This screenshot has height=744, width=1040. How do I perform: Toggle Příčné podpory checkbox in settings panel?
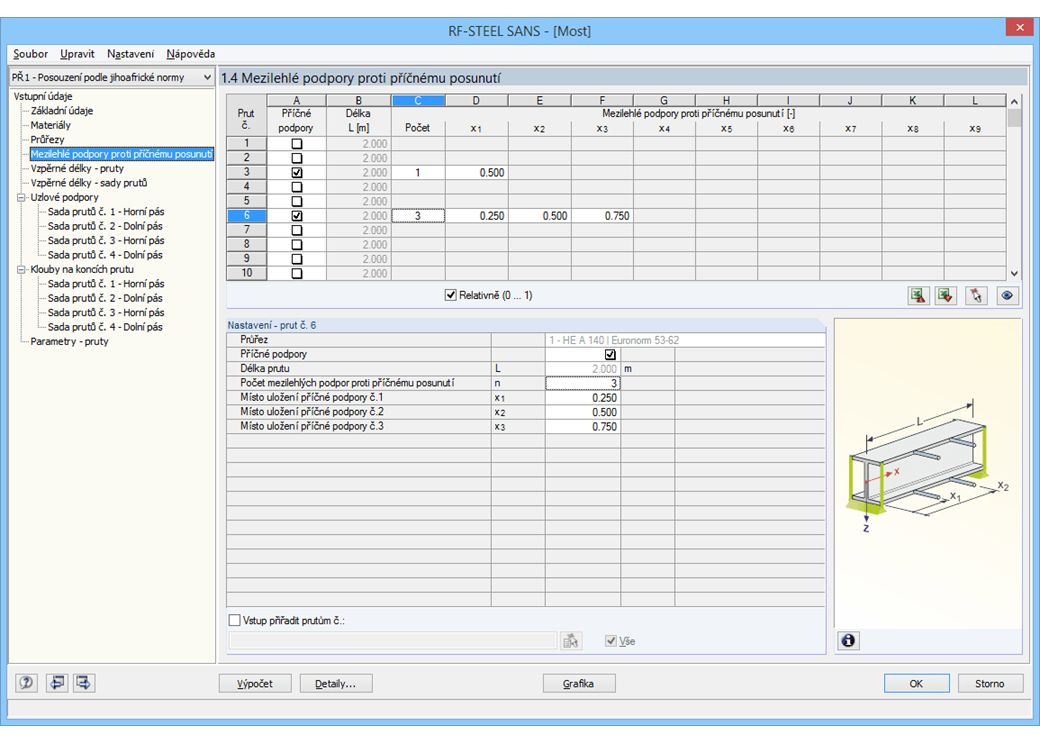[x=610, y=354]
